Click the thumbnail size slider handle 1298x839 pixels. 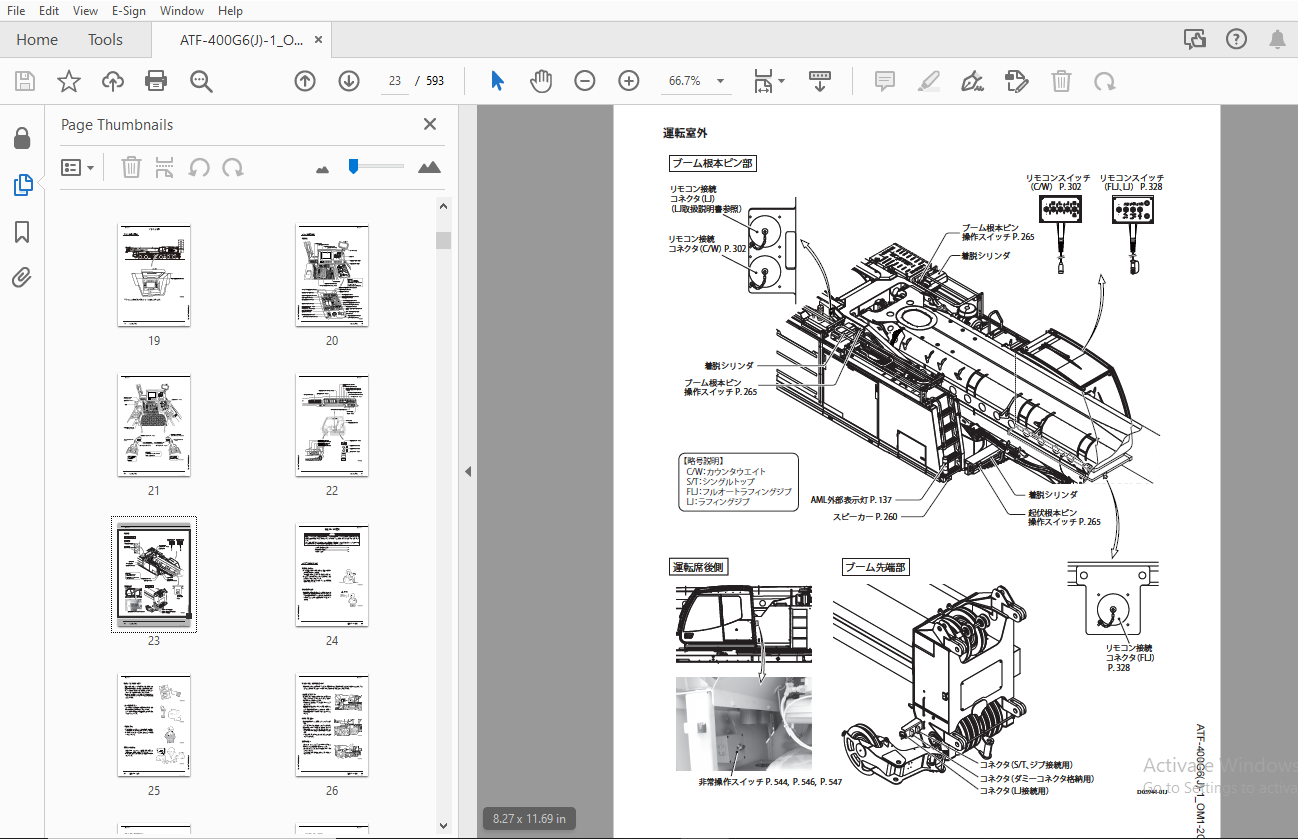(x=353, y=166)
